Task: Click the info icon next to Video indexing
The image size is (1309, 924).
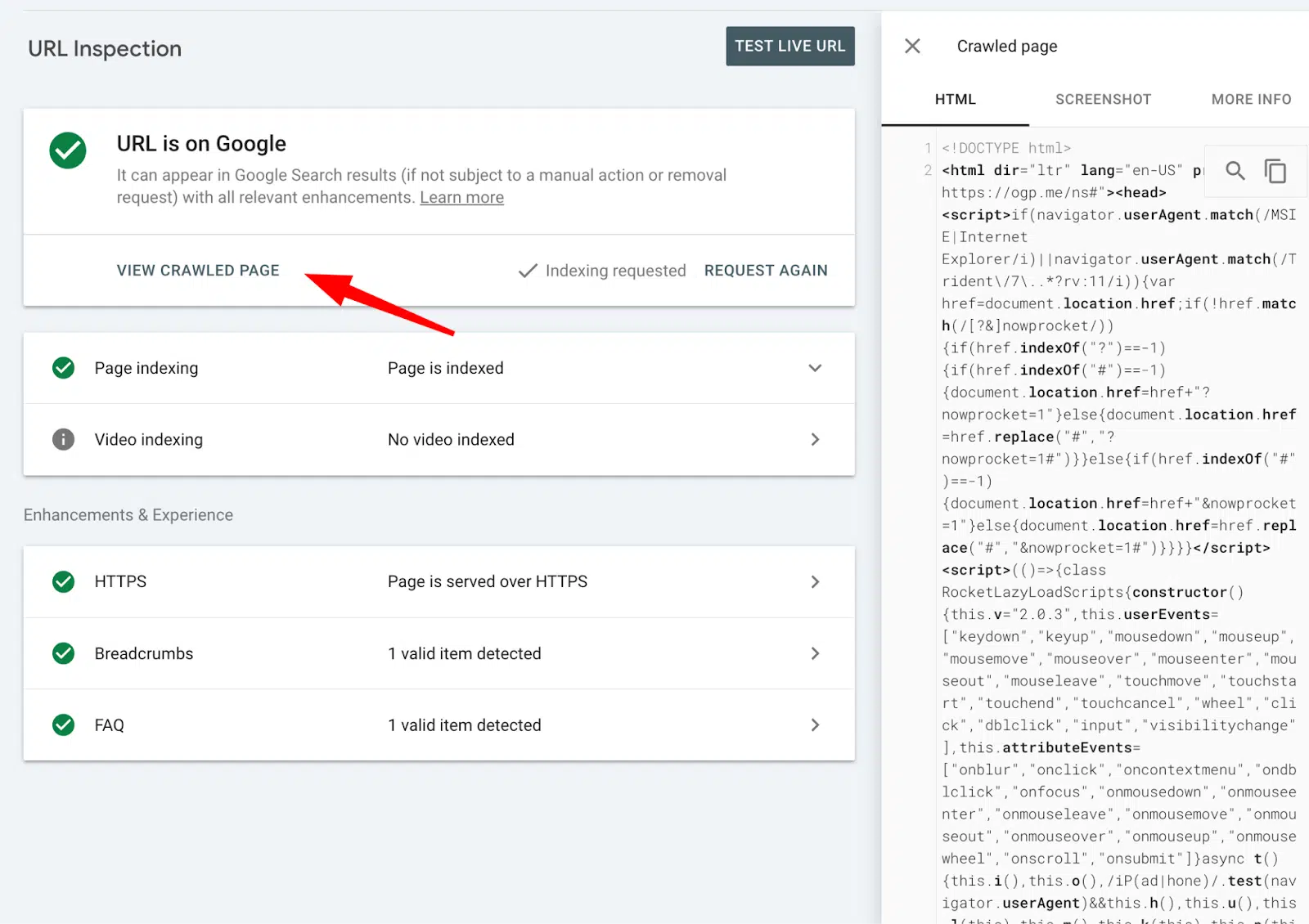Action: point(63,439)
